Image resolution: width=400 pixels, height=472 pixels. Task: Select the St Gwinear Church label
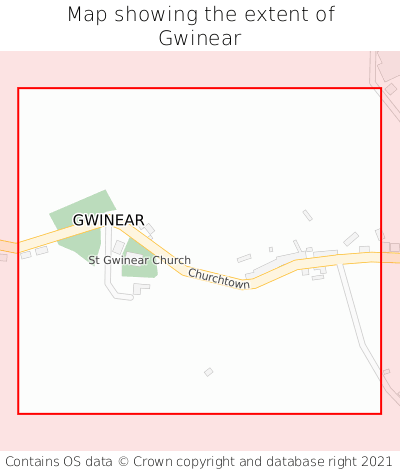(139, 260)
